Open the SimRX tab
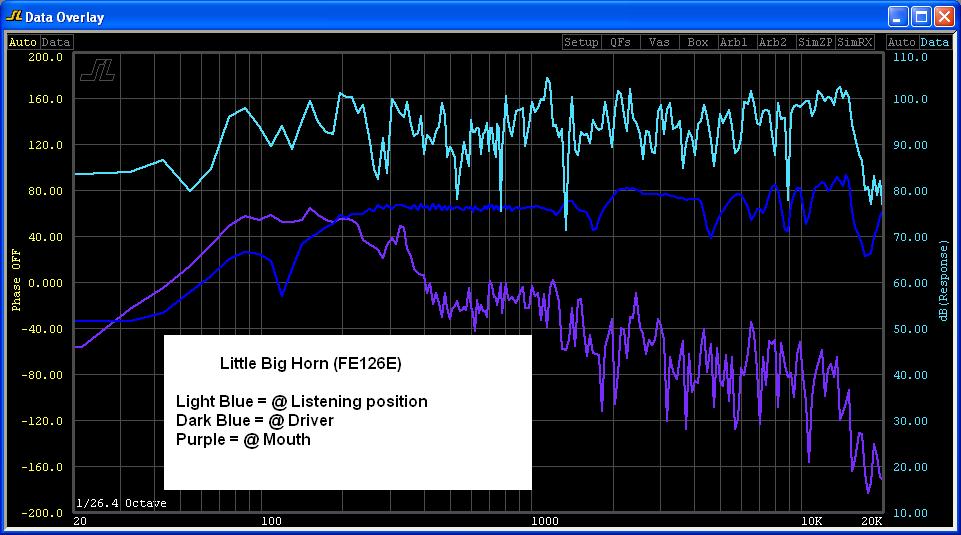The image size is (961, 535). [x=854, y=42]
